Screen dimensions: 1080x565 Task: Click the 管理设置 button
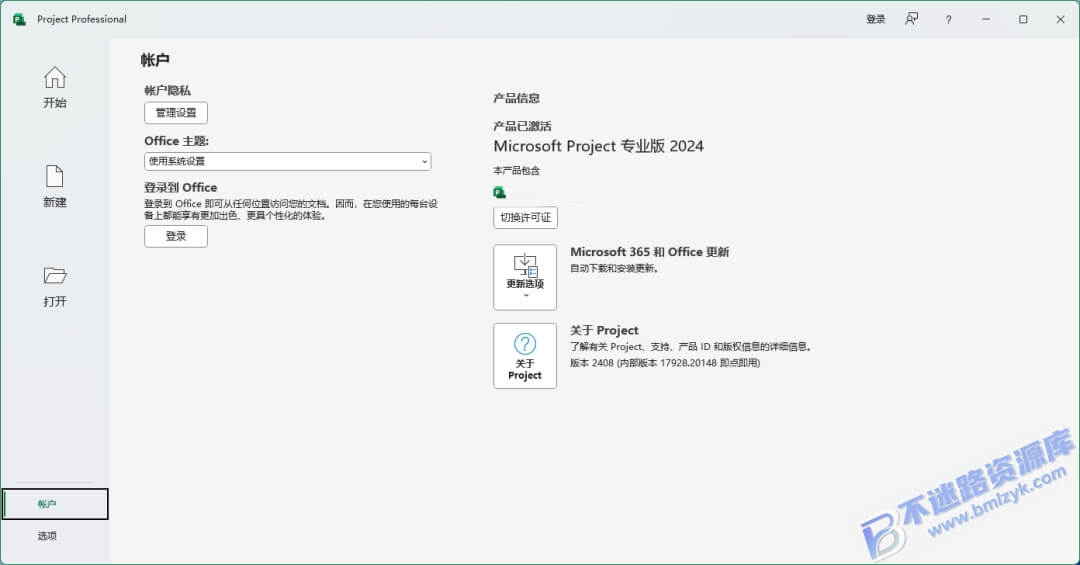tap(176, 112)
